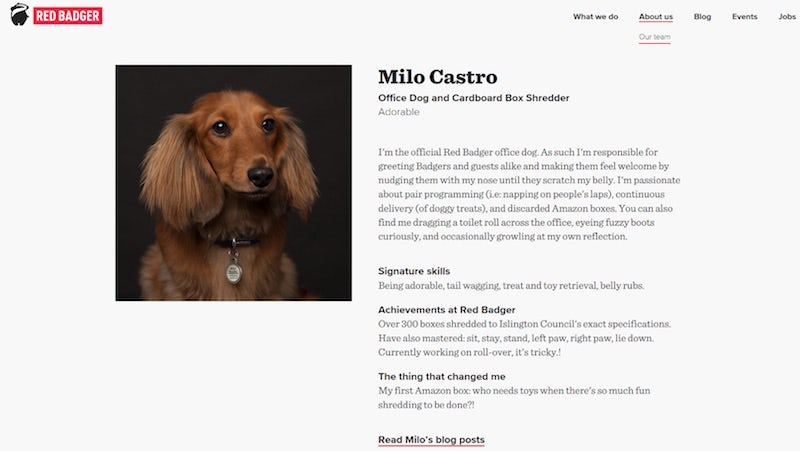Go to the Blog page
This screenshot has width=800, height=451.
702,17
